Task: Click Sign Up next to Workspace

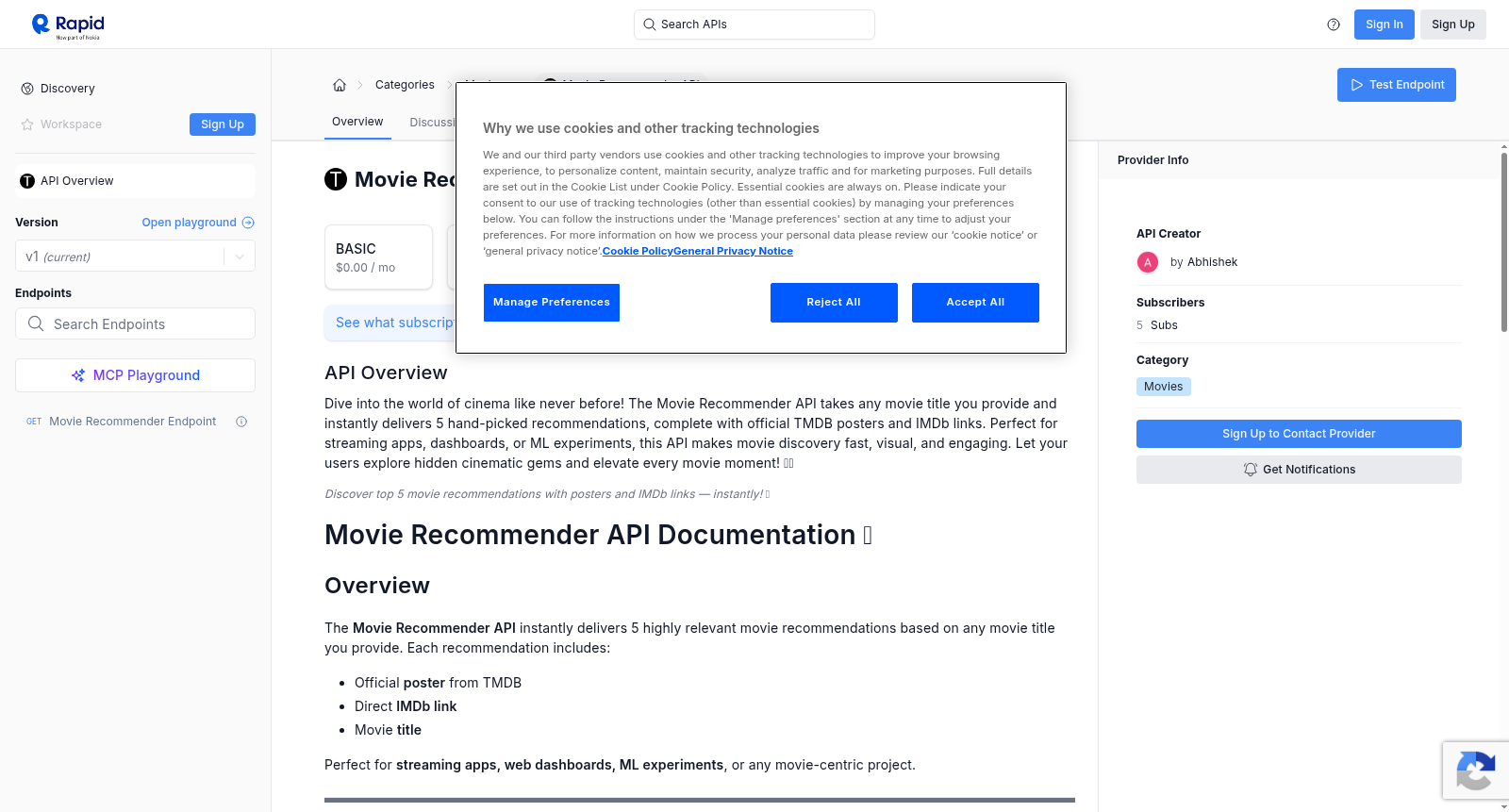Action: (223, 124)
